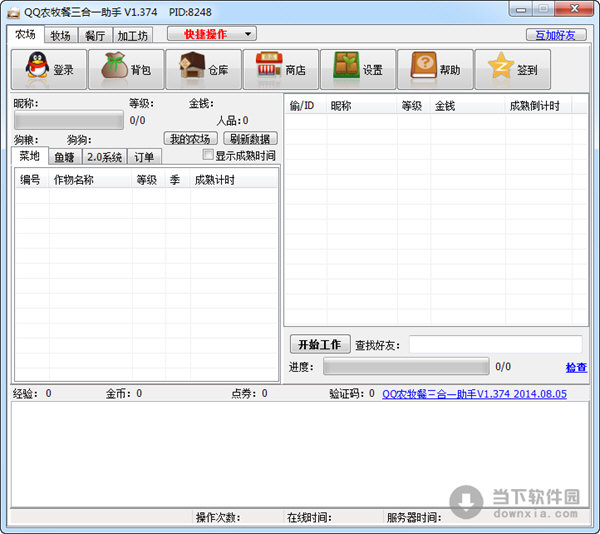This screenshot has height=534, width=600.
Task: Click the 偷/ID column header
Action: point(306,106)
